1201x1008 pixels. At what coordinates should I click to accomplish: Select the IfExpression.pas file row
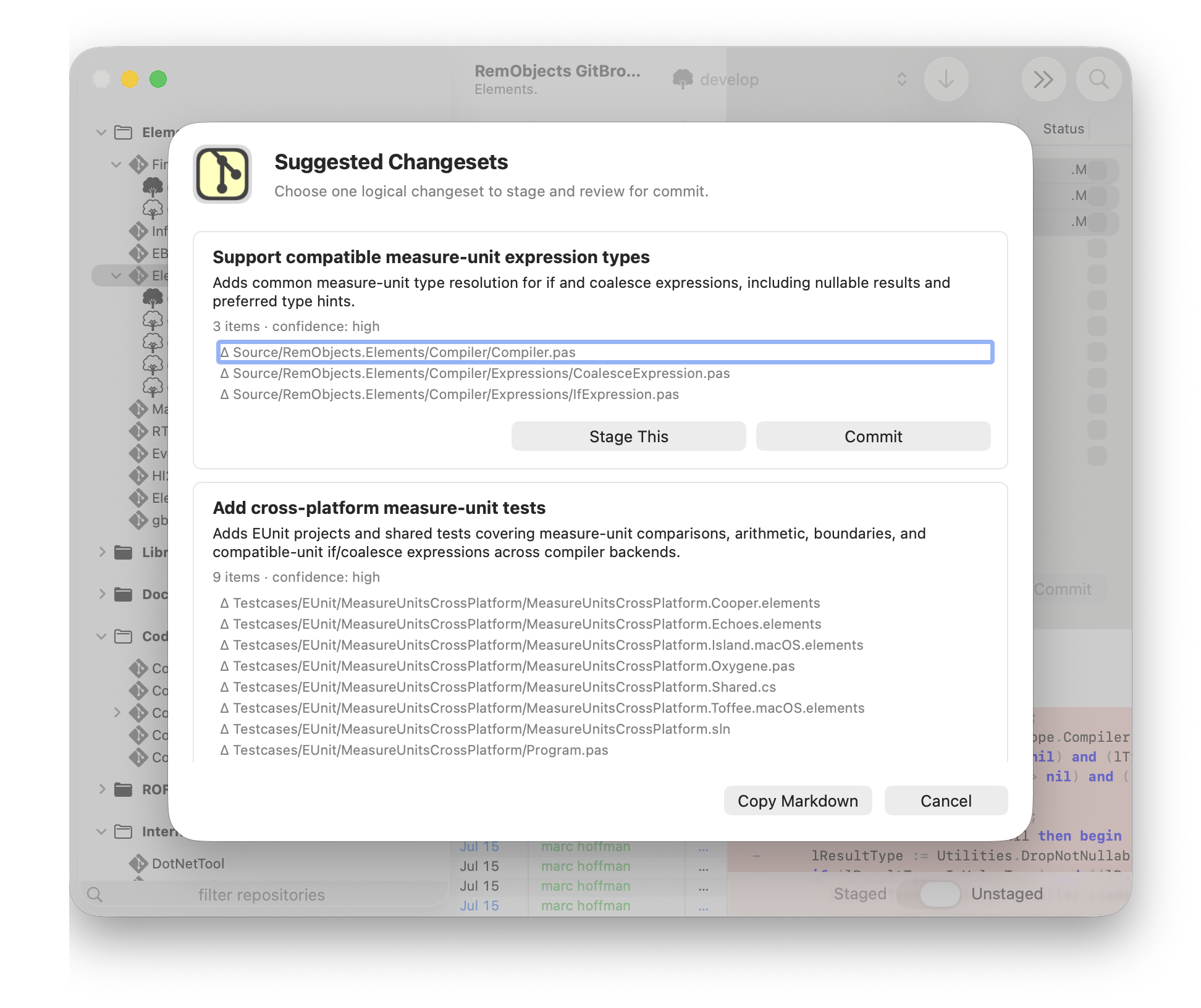[605, 394]
